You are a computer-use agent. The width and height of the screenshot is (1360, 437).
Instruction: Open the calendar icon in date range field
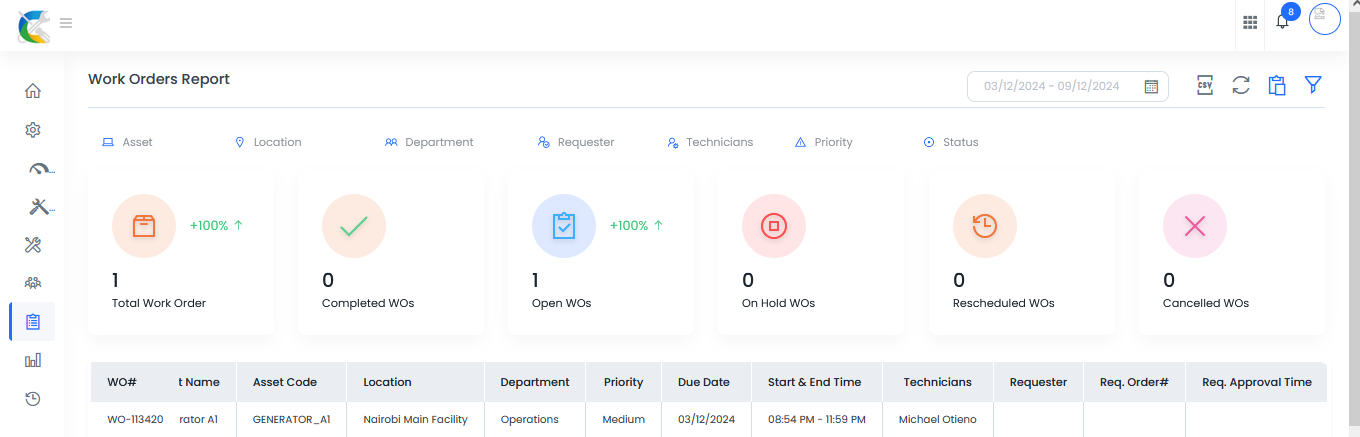[x=1151, y=87]
